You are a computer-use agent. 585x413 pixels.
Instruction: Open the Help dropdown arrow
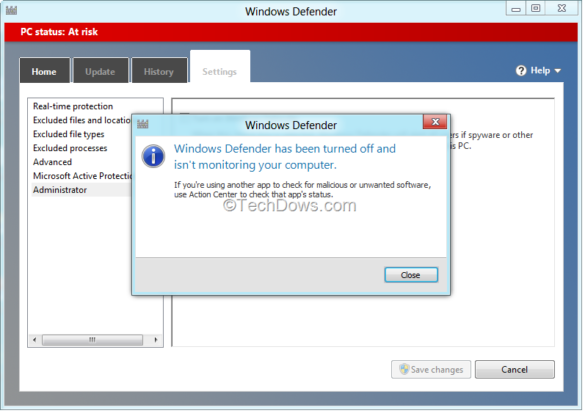pos(559,71)
